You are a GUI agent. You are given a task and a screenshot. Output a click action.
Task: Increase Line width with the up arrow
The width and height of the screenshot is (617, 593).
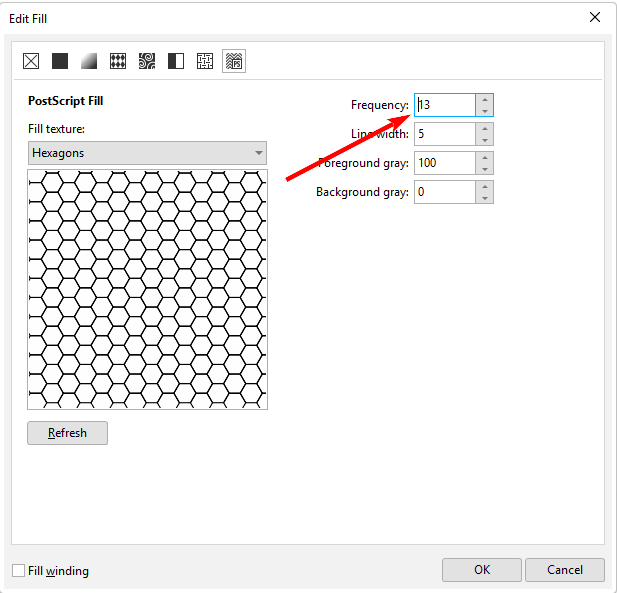(485, 129)
